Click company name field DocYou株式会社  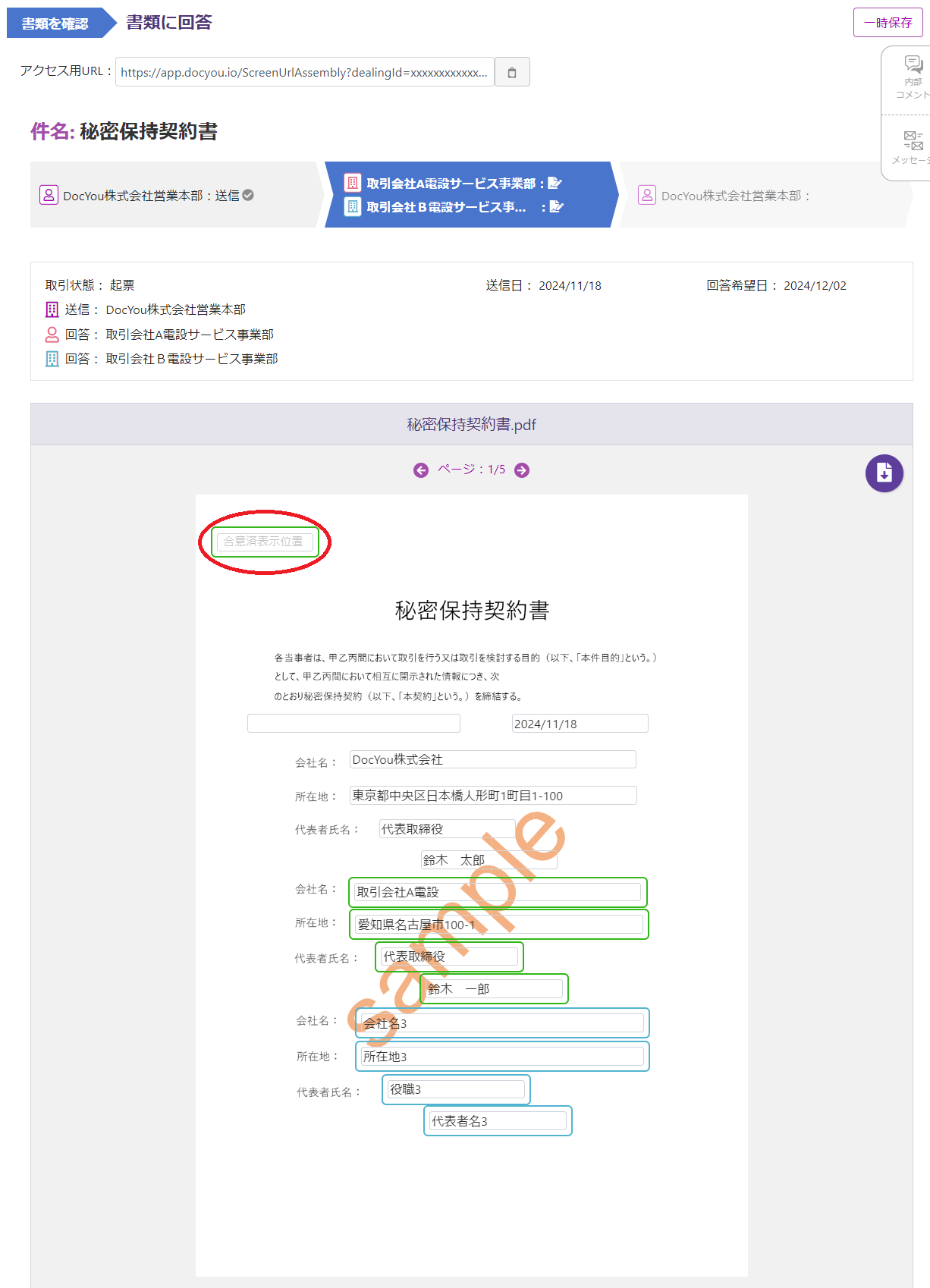(493, 759)
